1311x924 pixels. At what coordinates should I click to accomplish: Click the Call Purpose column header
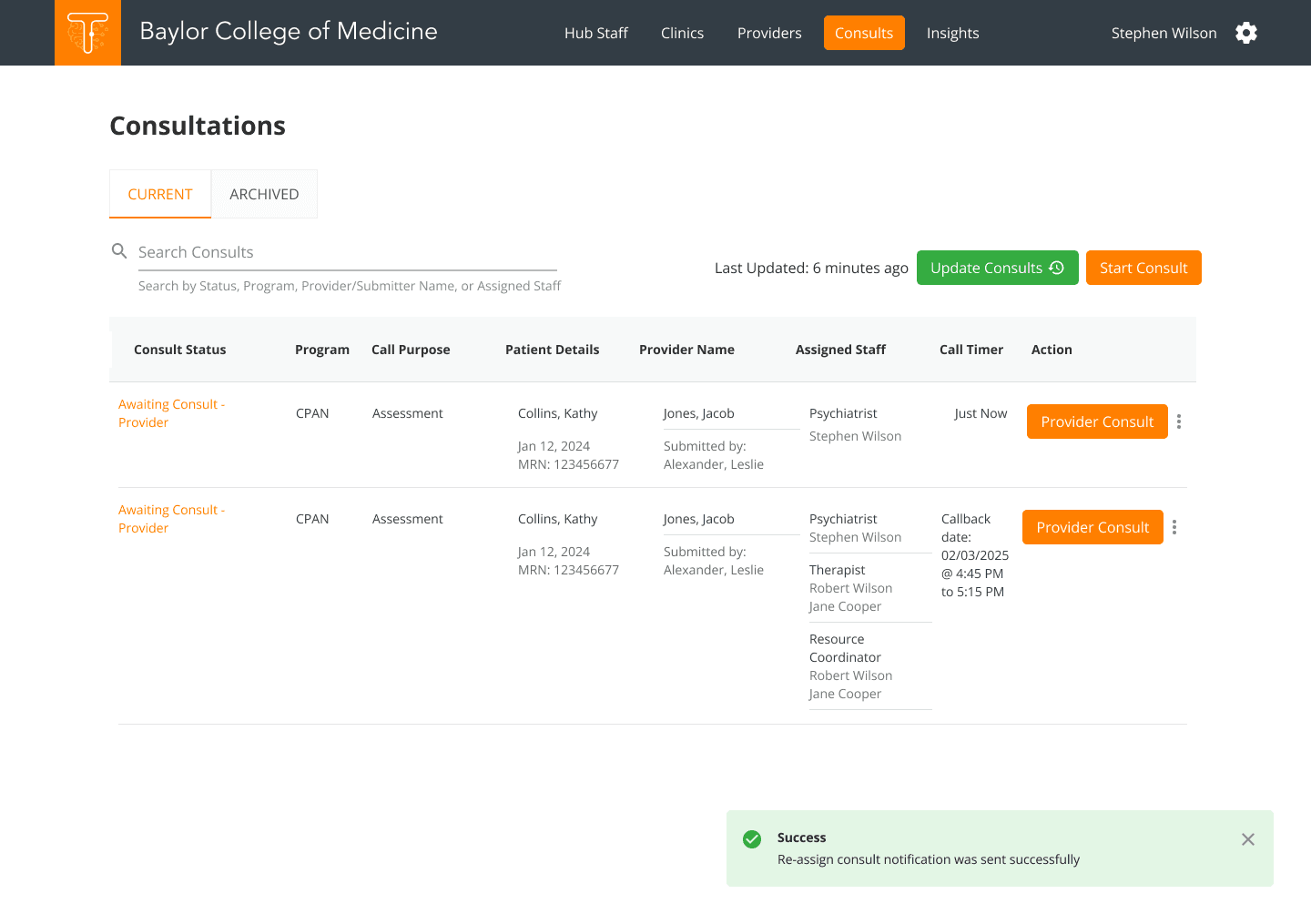pos(411,350)
